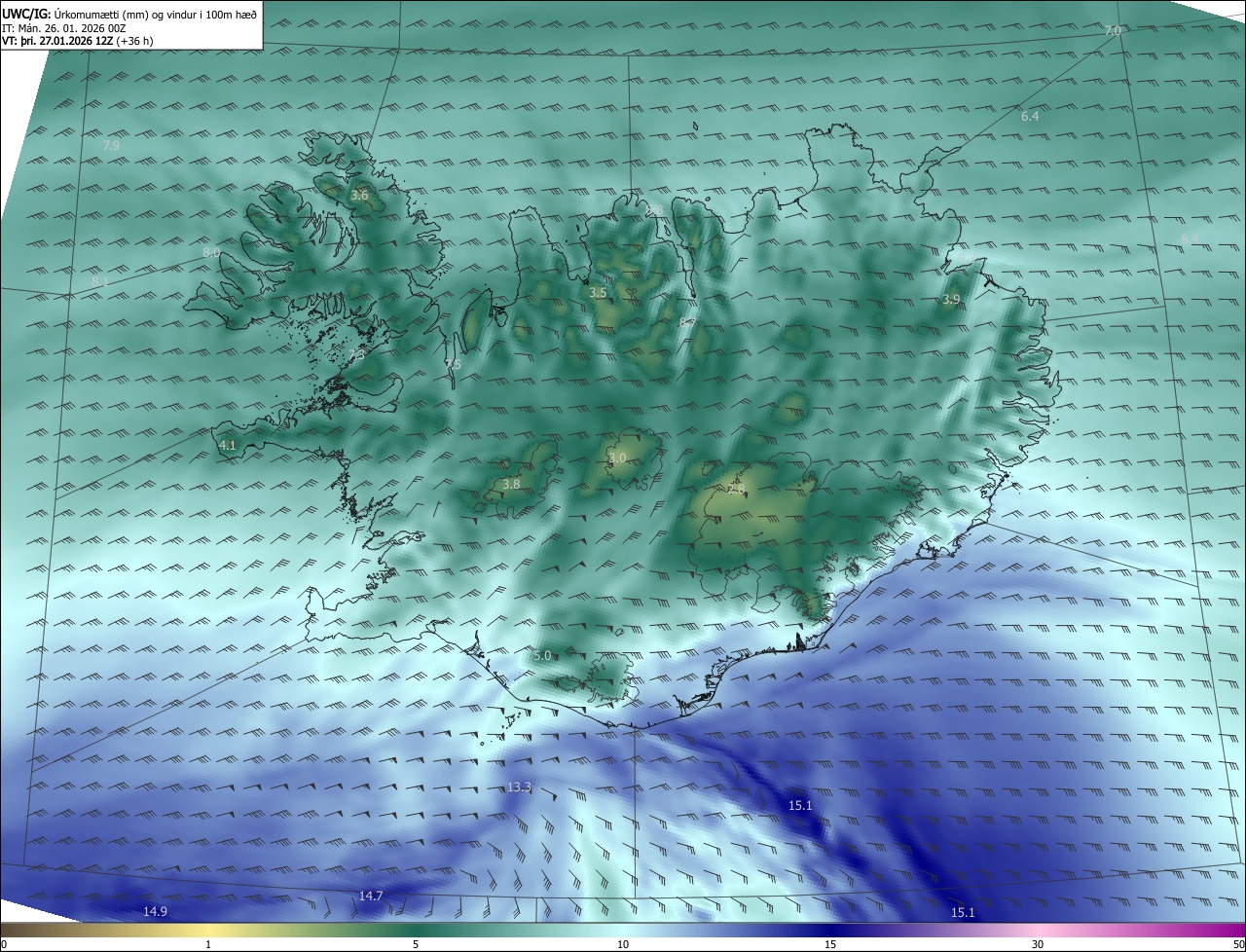
Task: Click colorbar tick label 1
Action: [209, 944]
